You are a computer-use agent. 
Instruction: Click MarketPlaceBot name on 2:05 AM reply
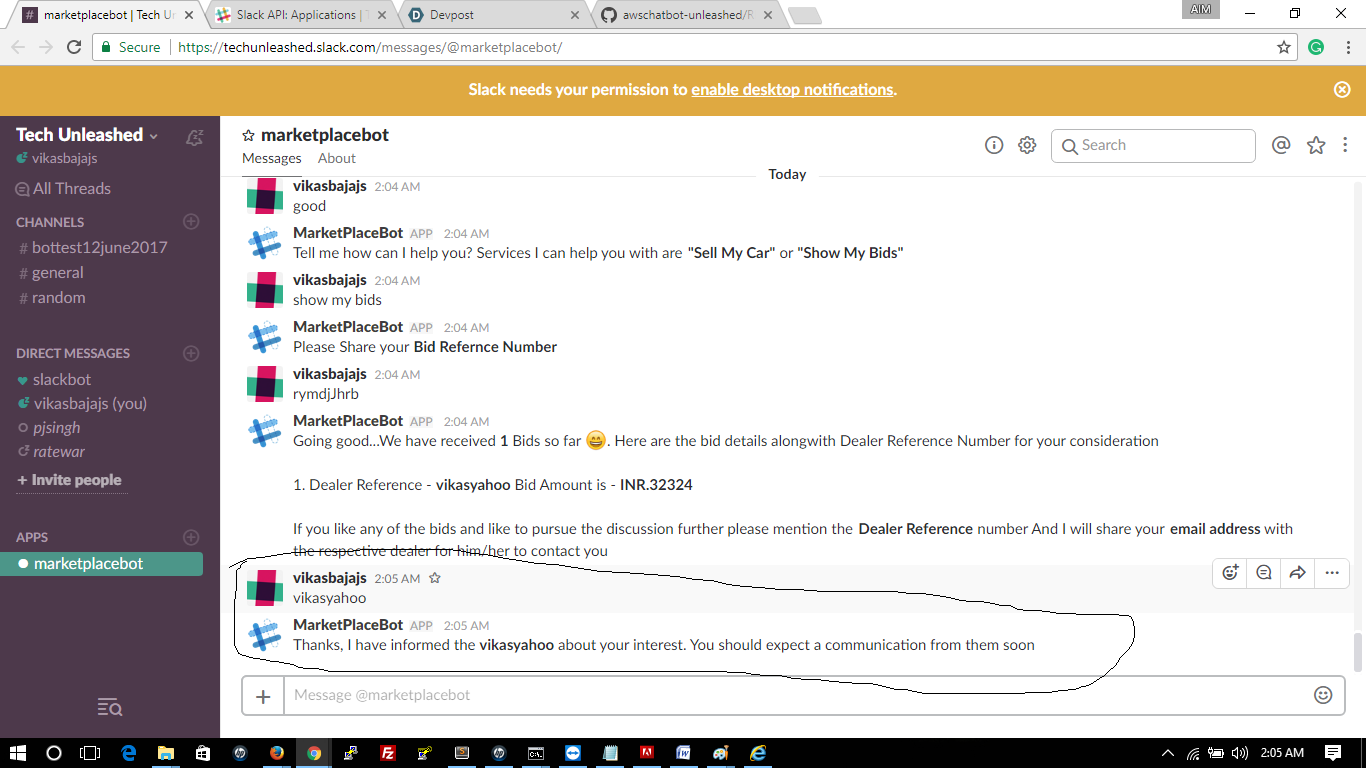pos(348,624)
